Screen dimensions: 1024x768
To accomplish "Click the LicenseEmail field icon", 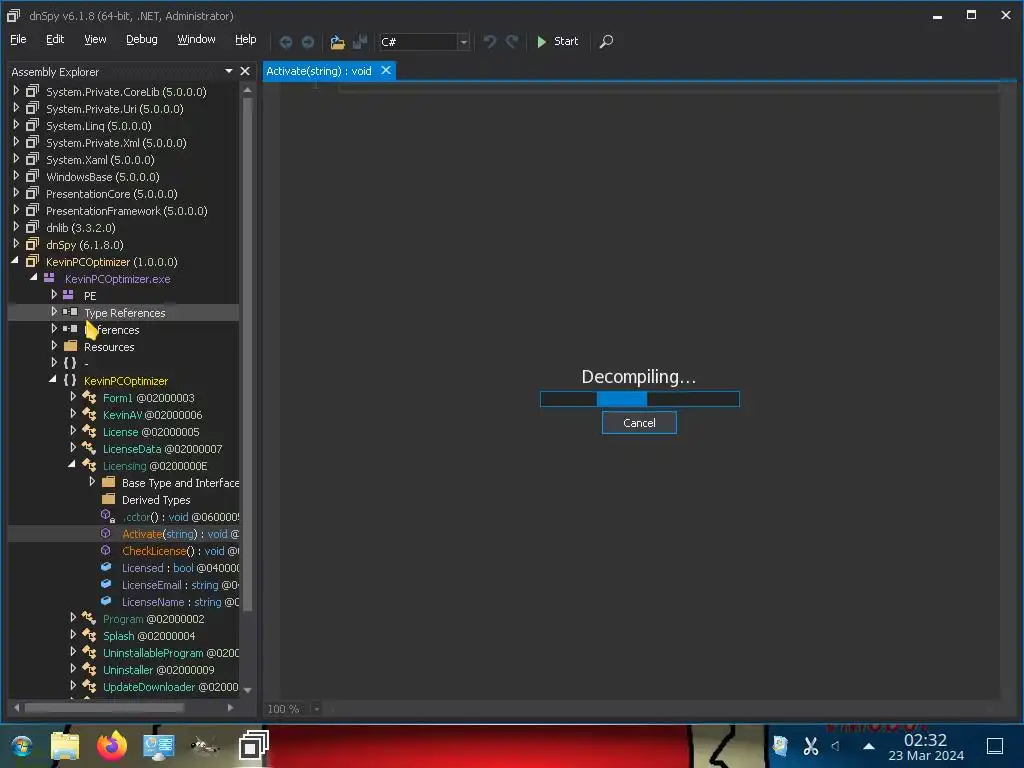I will [106, 584].
